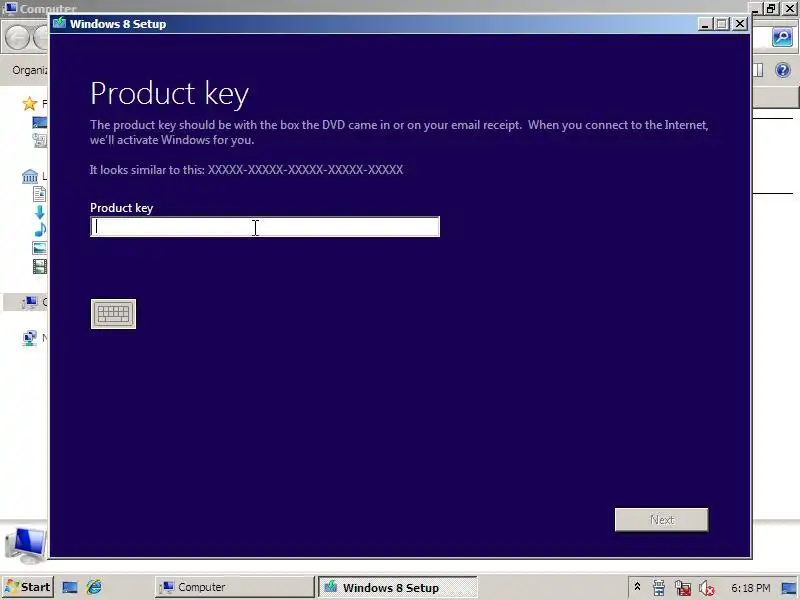Click the muted volume tray icon
This screenshot has height=600, width=800.
click(707, 588)
